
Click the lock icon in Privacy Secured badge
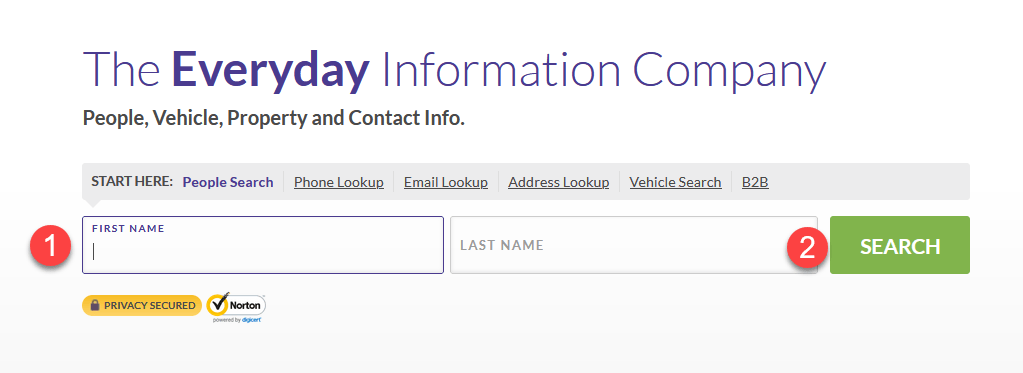pos(95,305)
